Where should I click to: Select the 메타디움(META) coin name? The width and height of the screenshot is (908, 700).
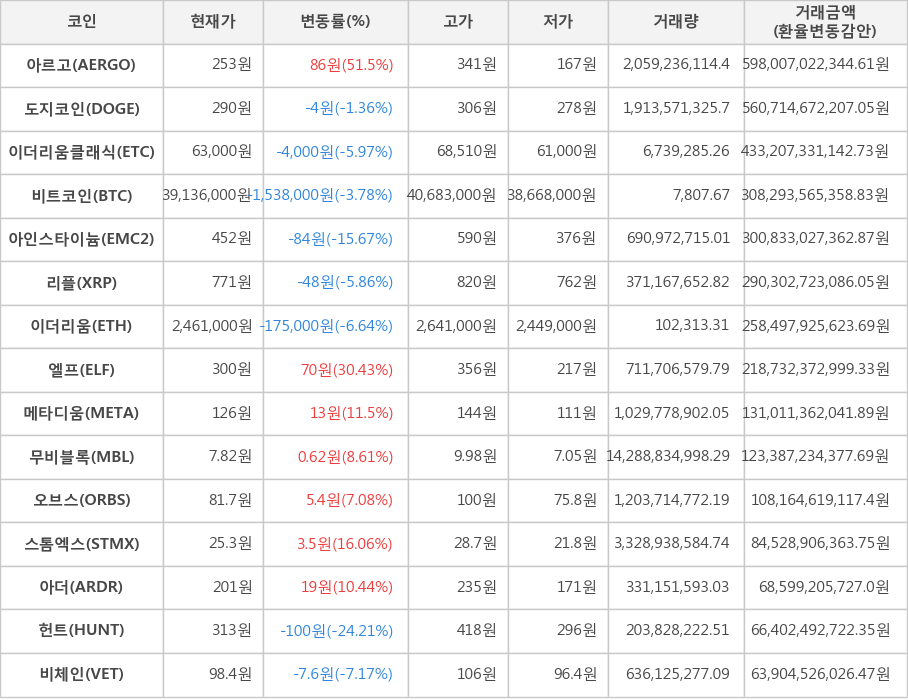[81, 413]
